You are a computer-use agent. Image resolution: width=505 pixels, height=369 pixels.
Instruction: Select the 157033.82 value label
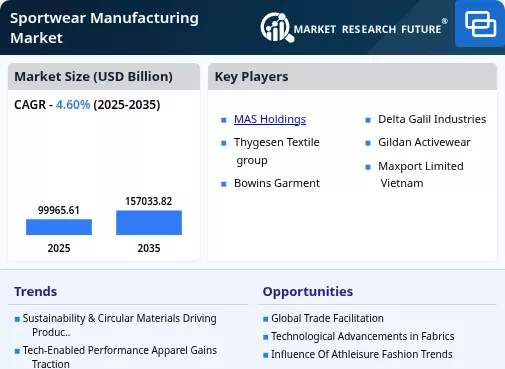149,201
